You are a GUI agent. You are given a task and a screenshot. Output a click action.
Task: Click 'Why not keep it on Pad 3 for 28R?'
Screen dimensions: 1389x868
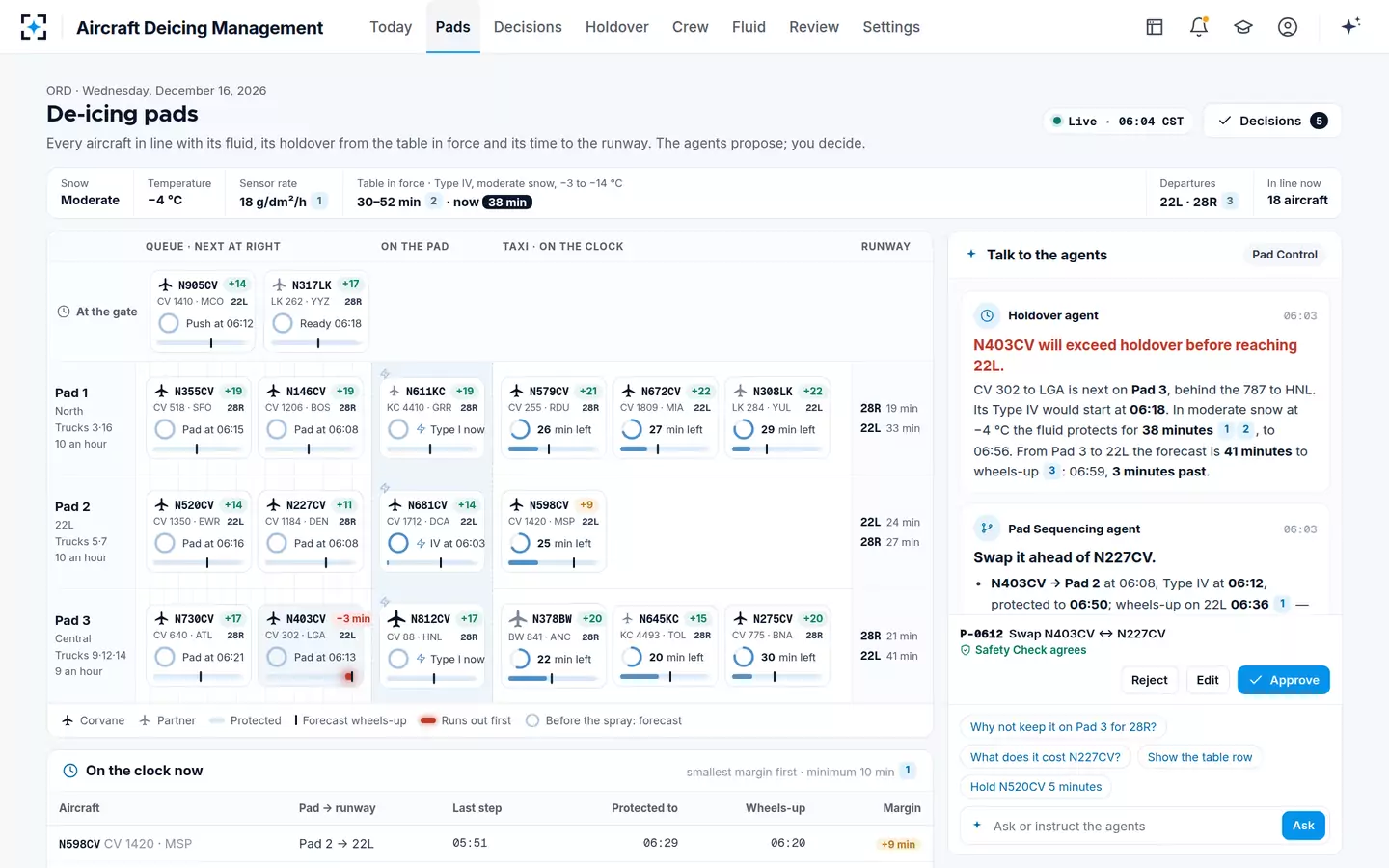(1063, 727)
